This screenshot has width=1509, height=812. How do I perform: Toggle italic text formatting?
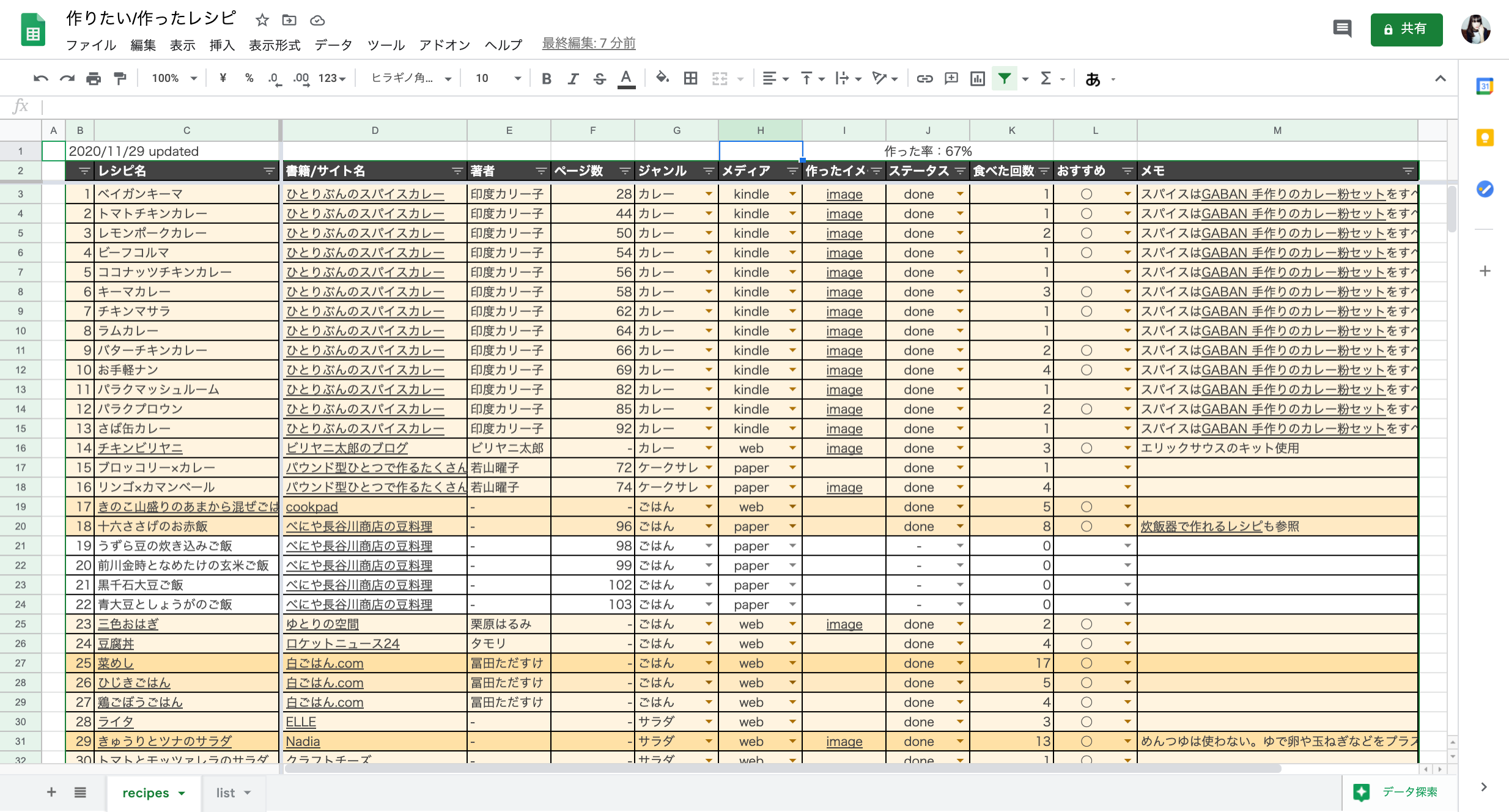coord(573,78)
